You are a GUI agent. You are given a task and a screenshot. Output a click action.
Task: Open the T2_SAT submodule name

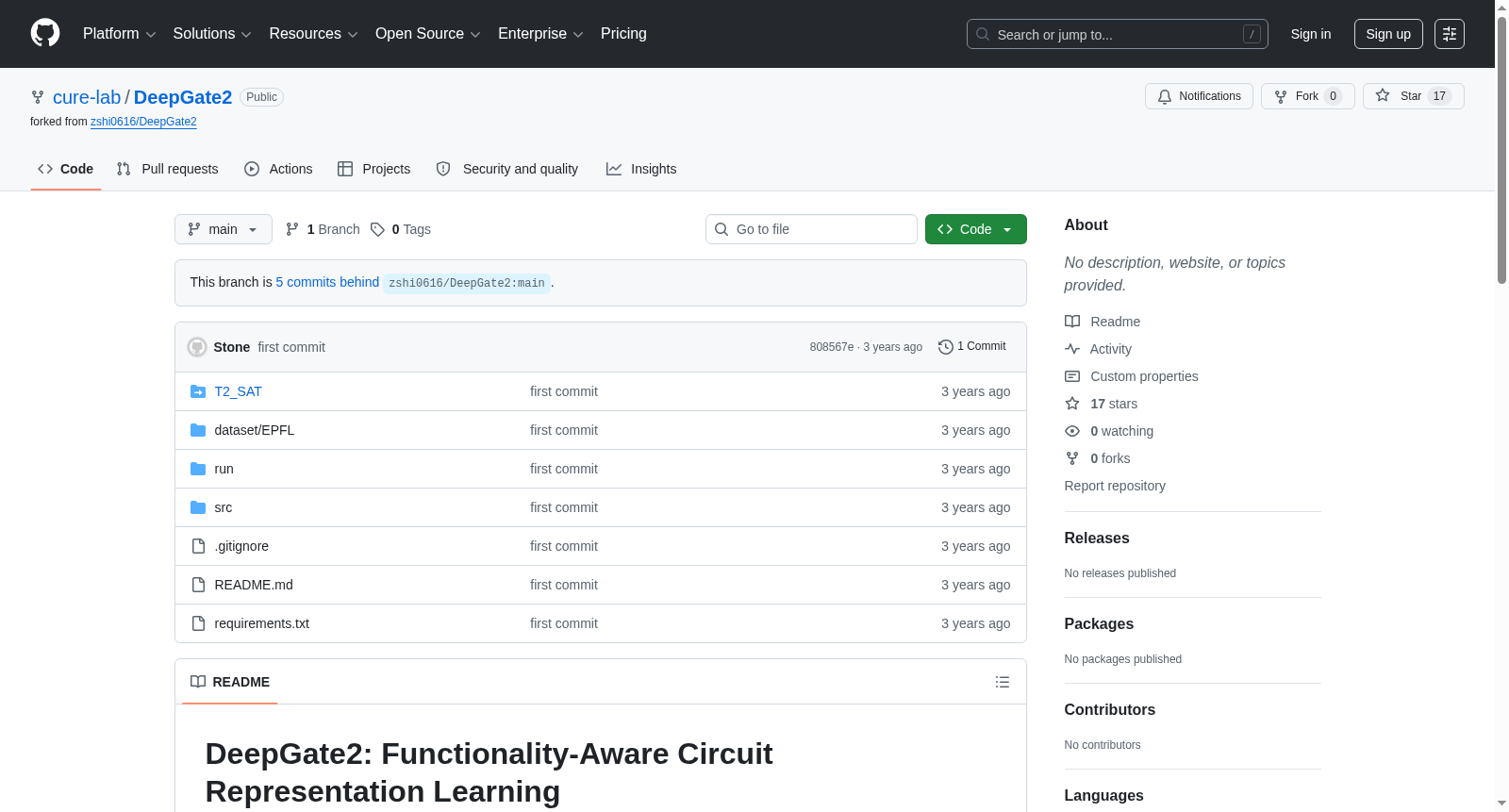(239, 391)
